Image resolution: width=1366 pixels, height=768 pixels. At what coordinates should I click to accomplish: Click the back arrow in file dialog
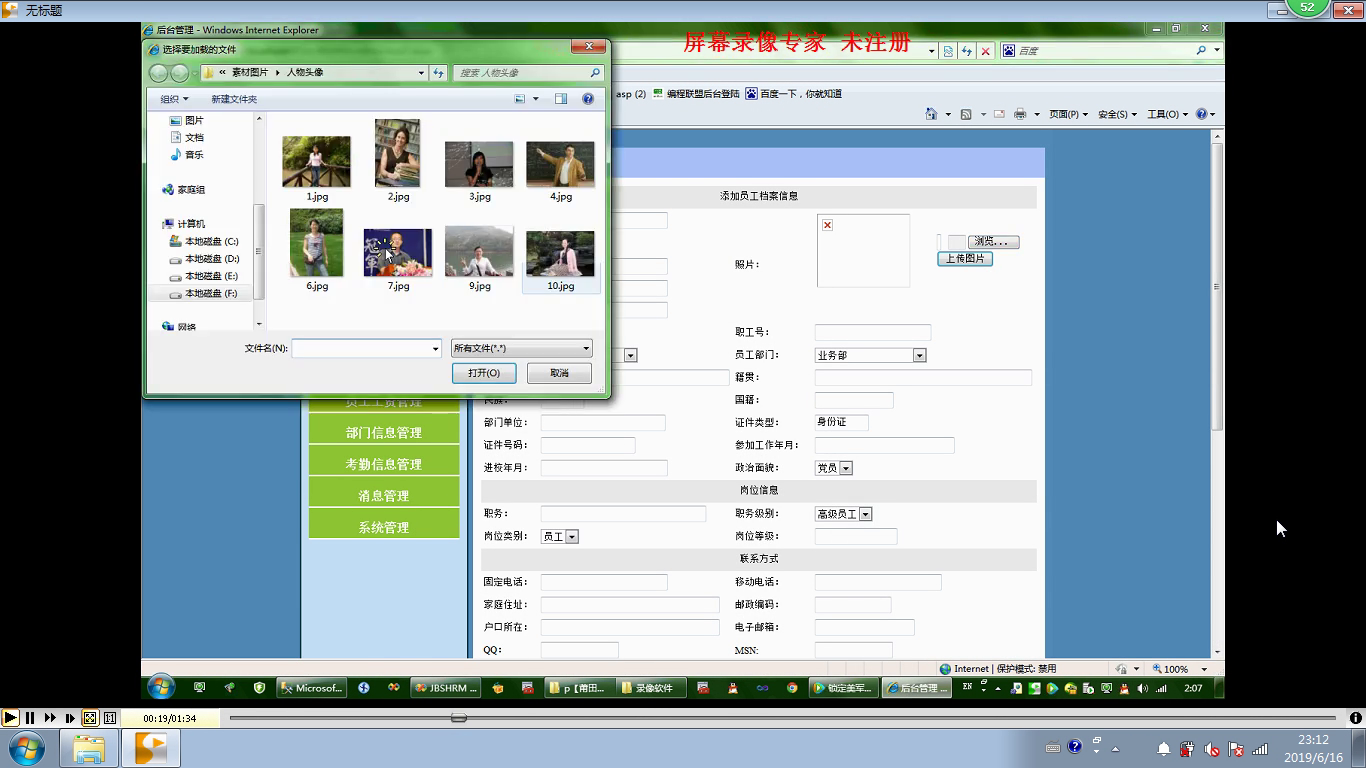pyautogui.click(x=158, y=73)
